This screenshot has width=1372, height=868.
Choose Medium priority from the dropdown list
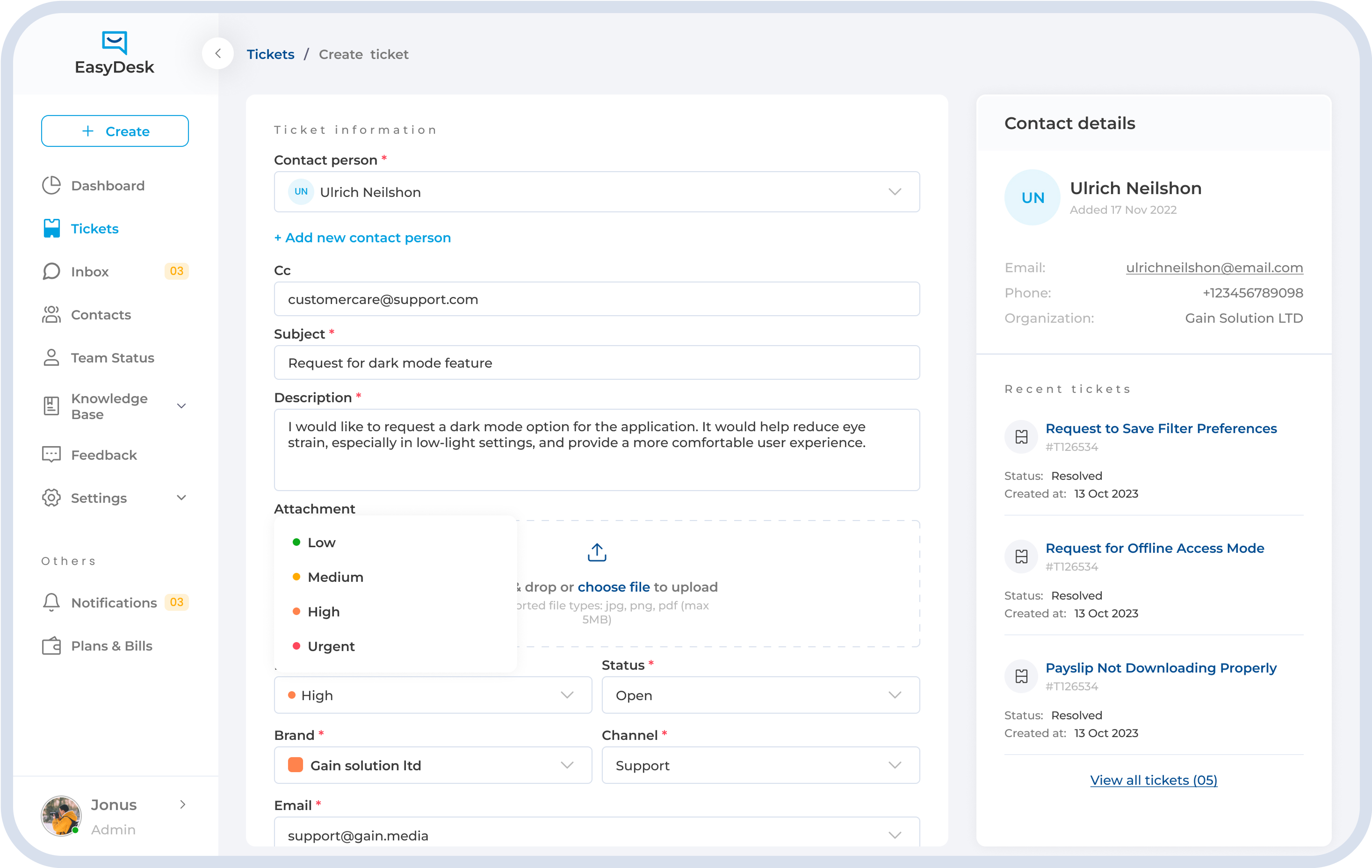click(336, 577)
